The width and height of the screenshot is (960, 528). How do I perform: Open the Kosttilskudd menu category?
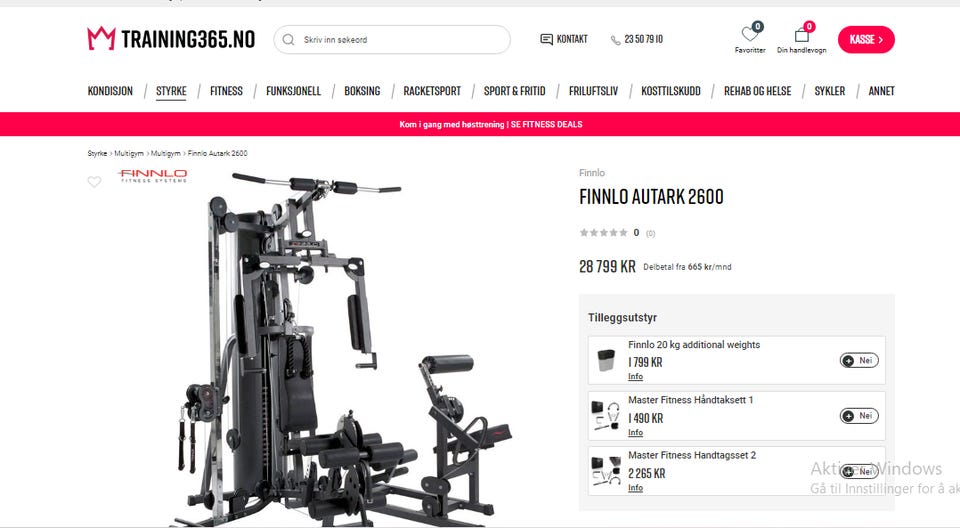[x=671, y=91]
